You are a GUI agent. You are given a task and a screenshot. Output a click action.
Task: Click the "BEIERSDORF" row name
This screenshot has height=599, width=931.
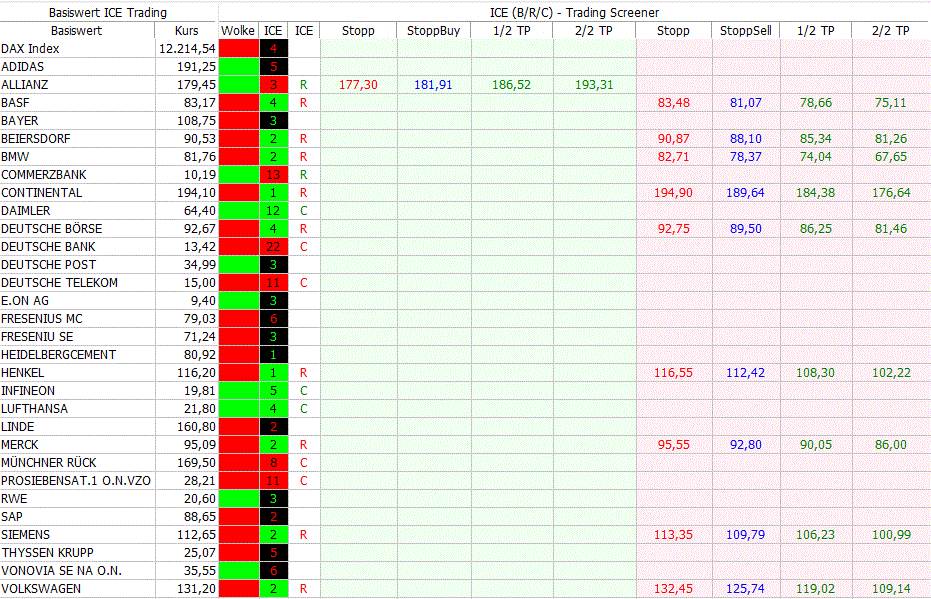coord(36,139)
